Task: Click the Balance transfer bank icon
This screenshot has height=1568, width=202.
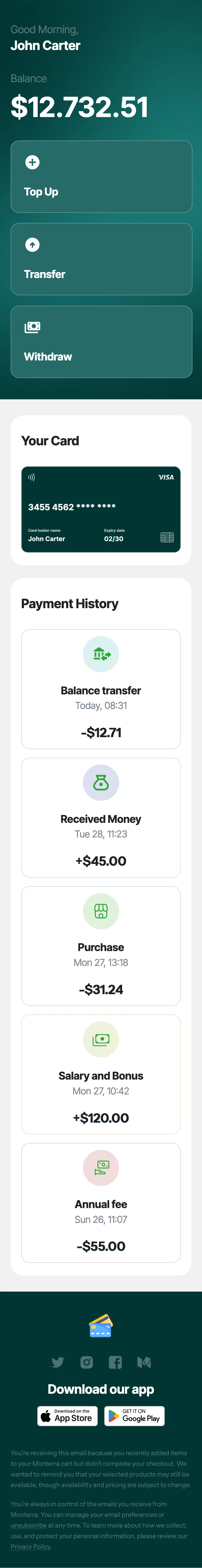Action: [101, 654]
